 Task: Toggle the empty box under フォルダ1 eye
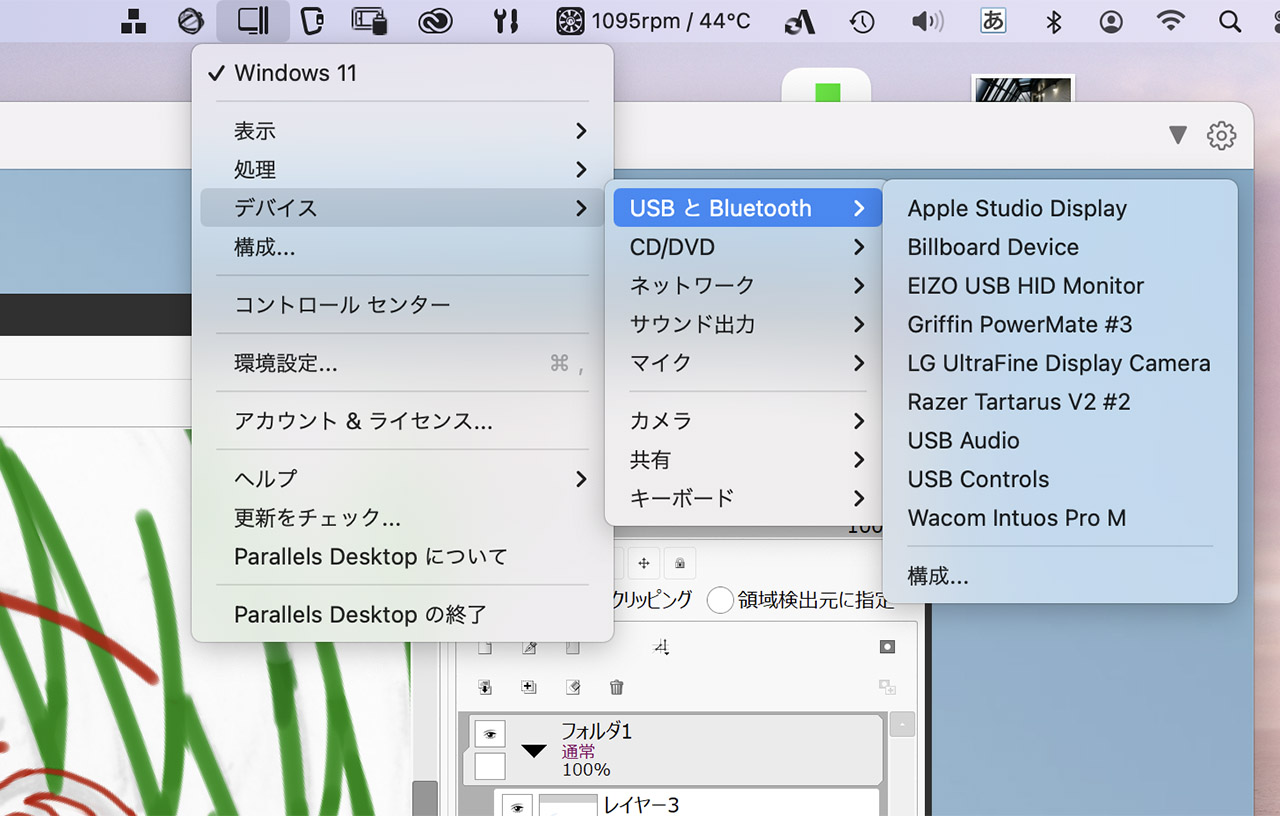[490, 767]
